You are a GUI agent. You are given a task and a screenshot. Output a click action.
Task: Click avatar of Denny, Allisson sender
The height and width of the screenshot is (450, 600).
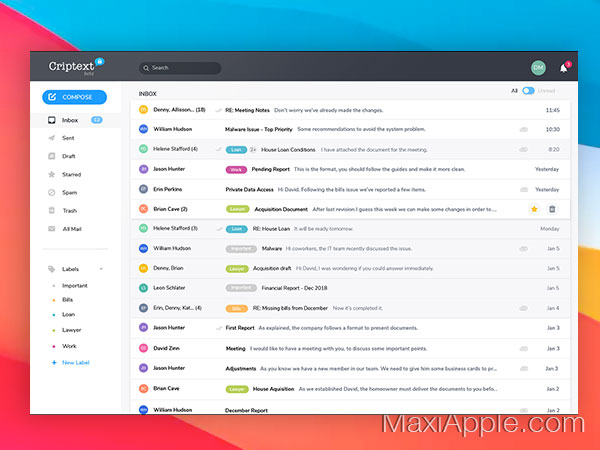[x=143, y=110]
